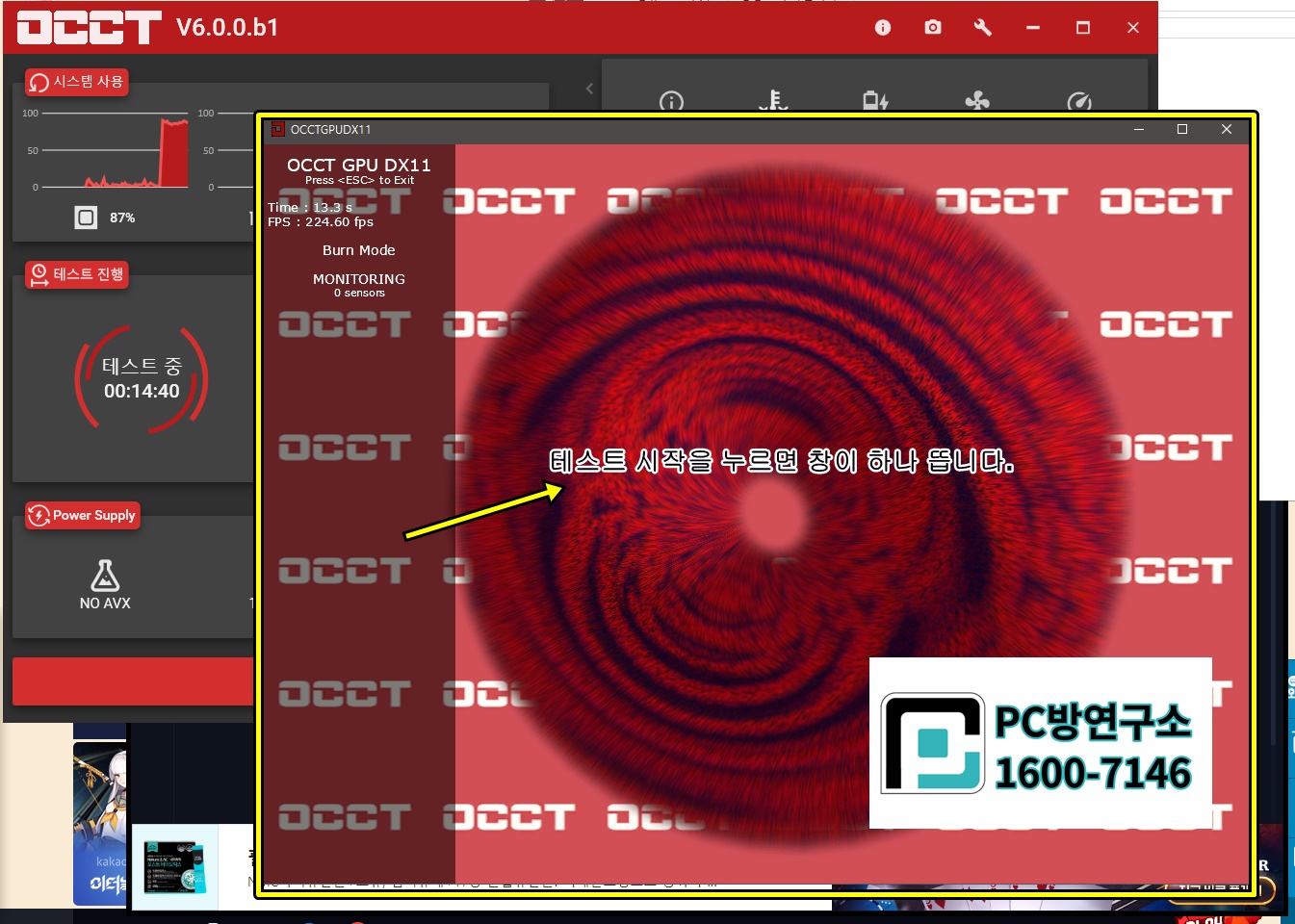Minimize the OCCT main window

1033,27
